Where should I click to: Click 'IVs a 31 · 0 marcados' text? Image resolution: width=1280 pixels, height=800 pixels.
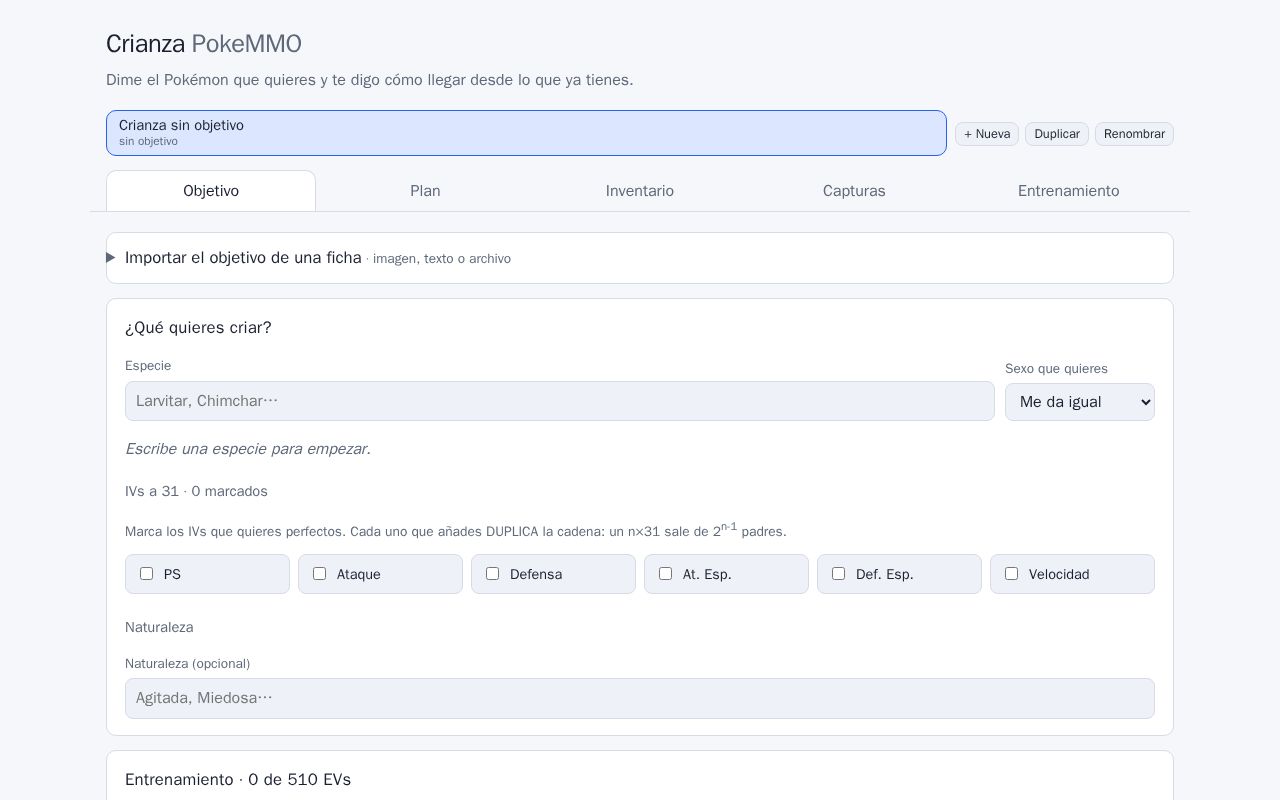point(196,491)
